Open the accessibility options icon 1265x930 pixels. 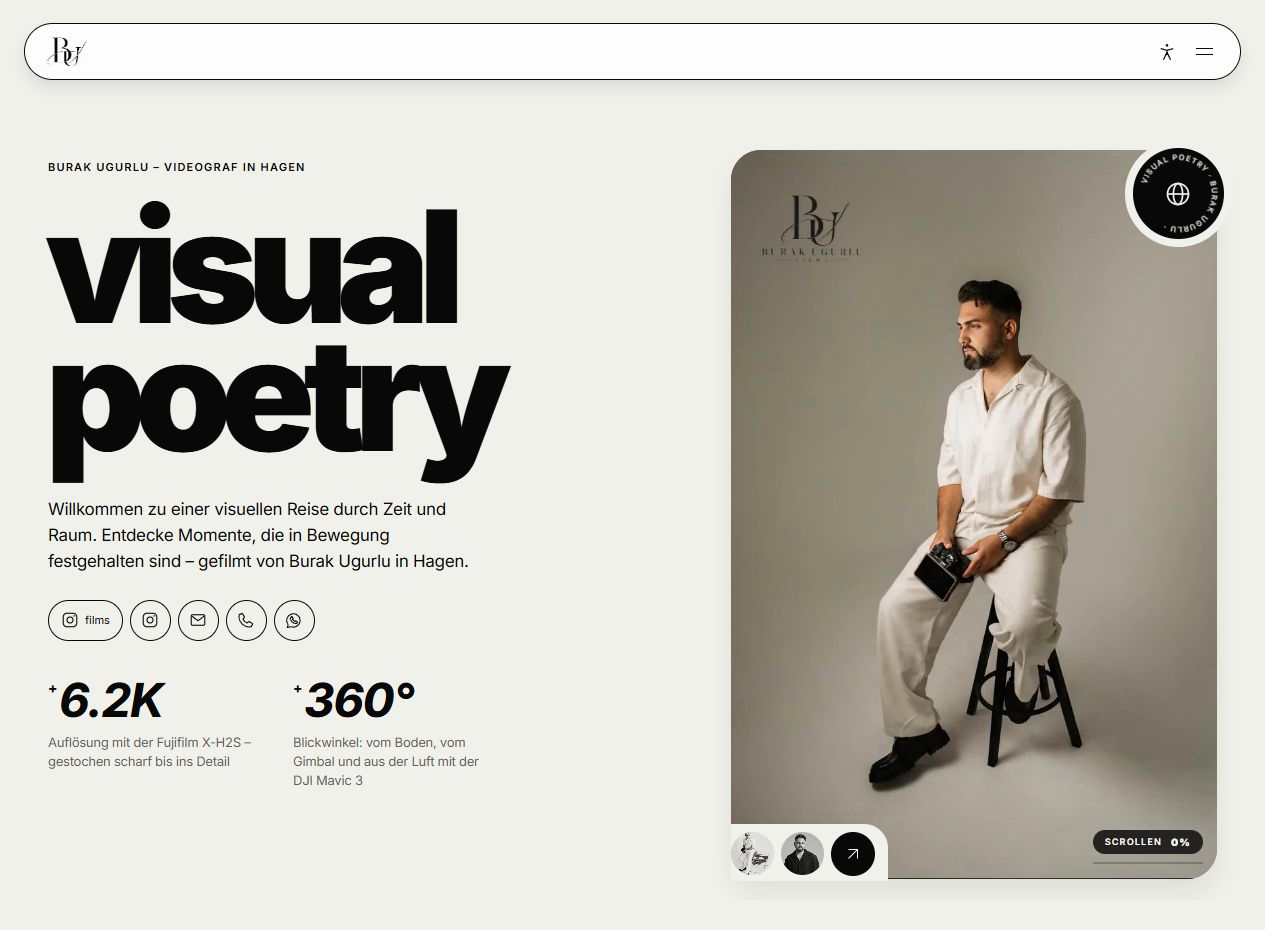coord(1166,52)
